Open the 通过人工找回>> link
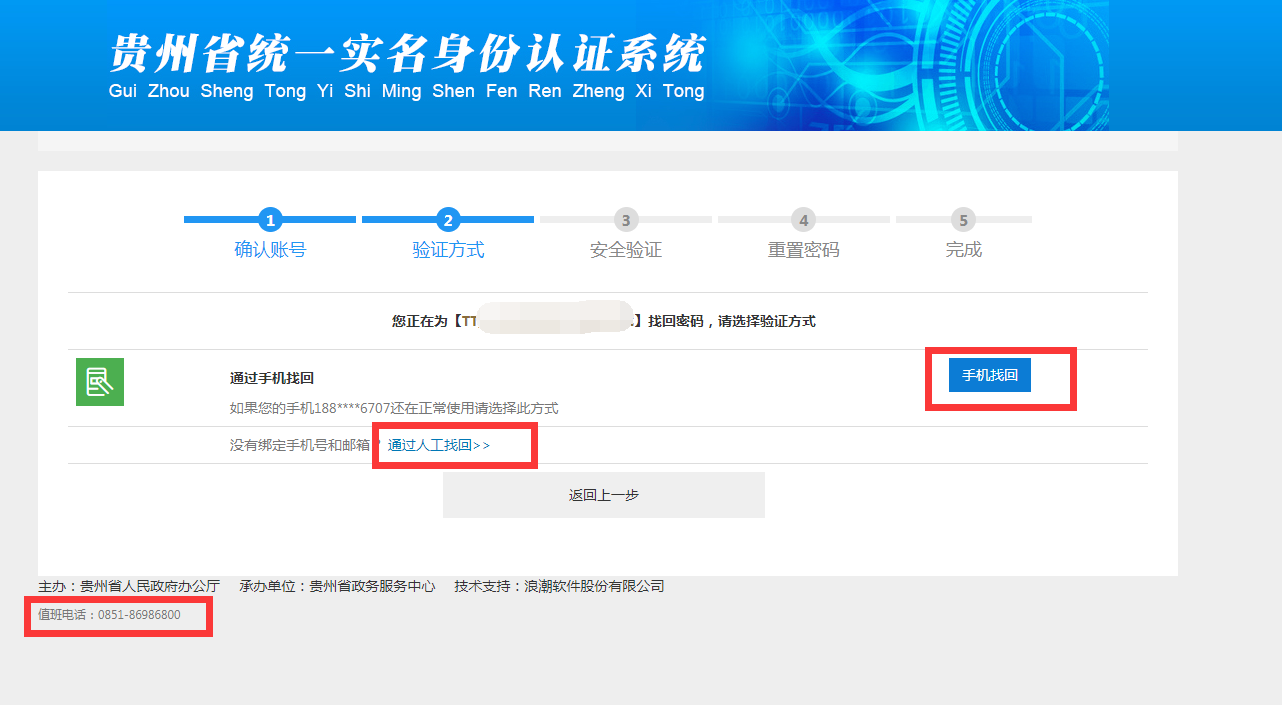 click(439, 445)
